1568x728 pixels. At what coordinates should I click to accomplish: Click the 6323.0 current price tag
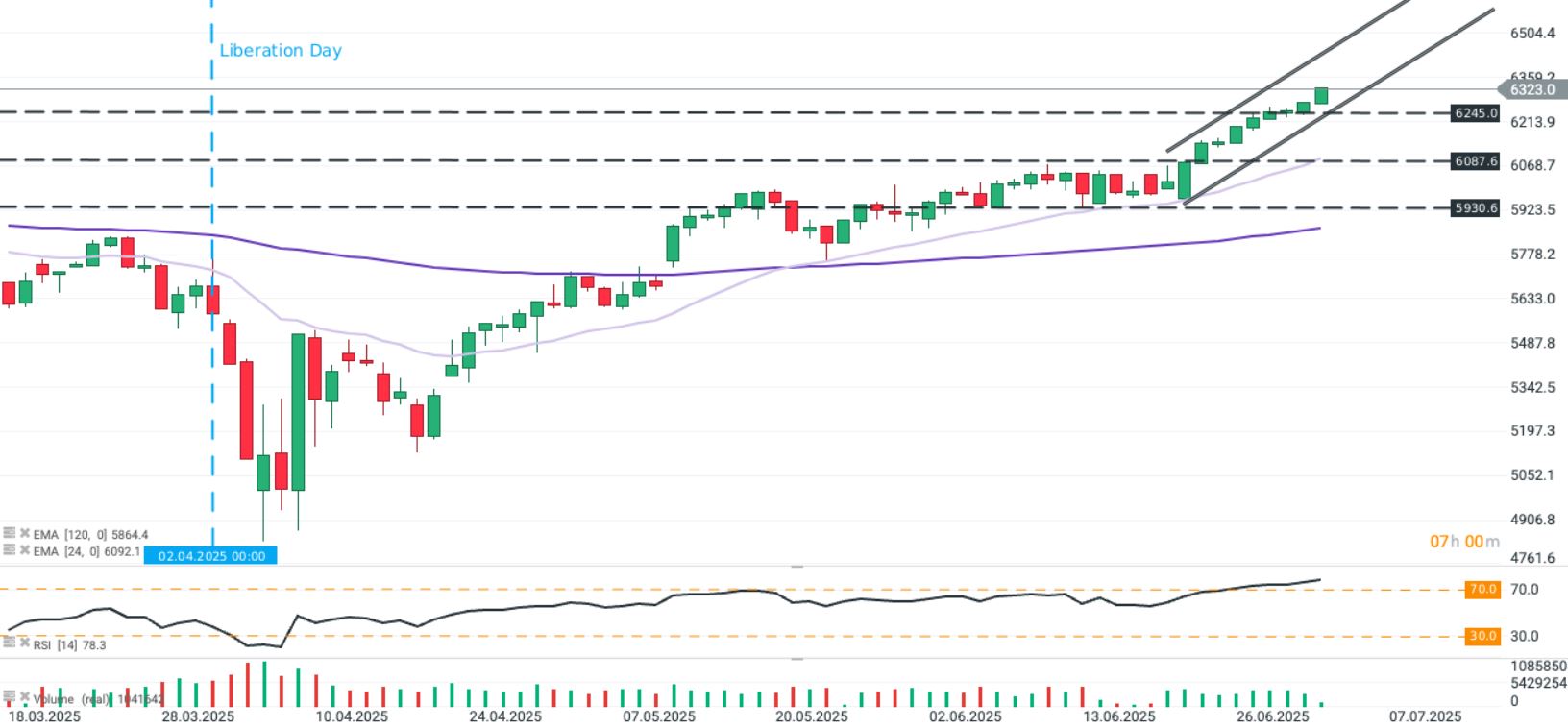coord(1531,89)
